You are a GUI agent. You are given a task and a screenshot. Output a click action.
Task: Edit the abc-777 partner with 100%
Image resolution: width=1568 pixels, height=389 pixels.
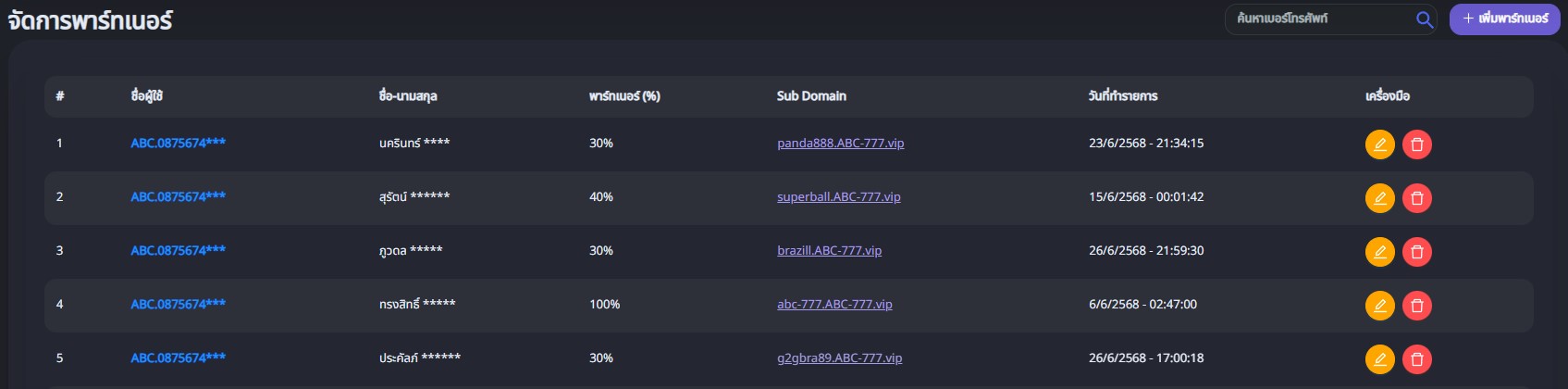(1379, 306)
